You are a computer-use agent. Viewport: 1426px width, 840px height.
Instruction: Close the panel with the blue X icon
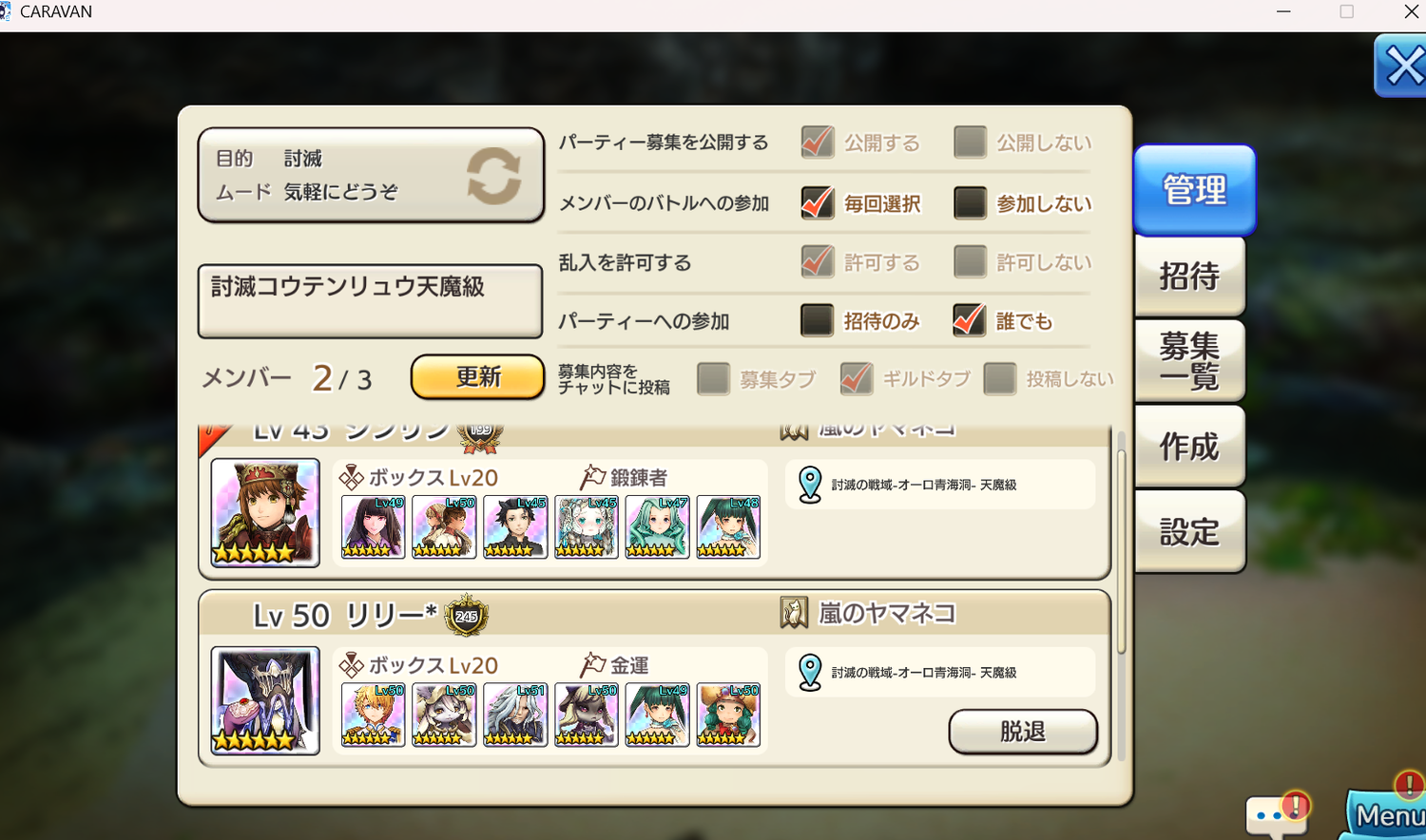coord(1401,67)
